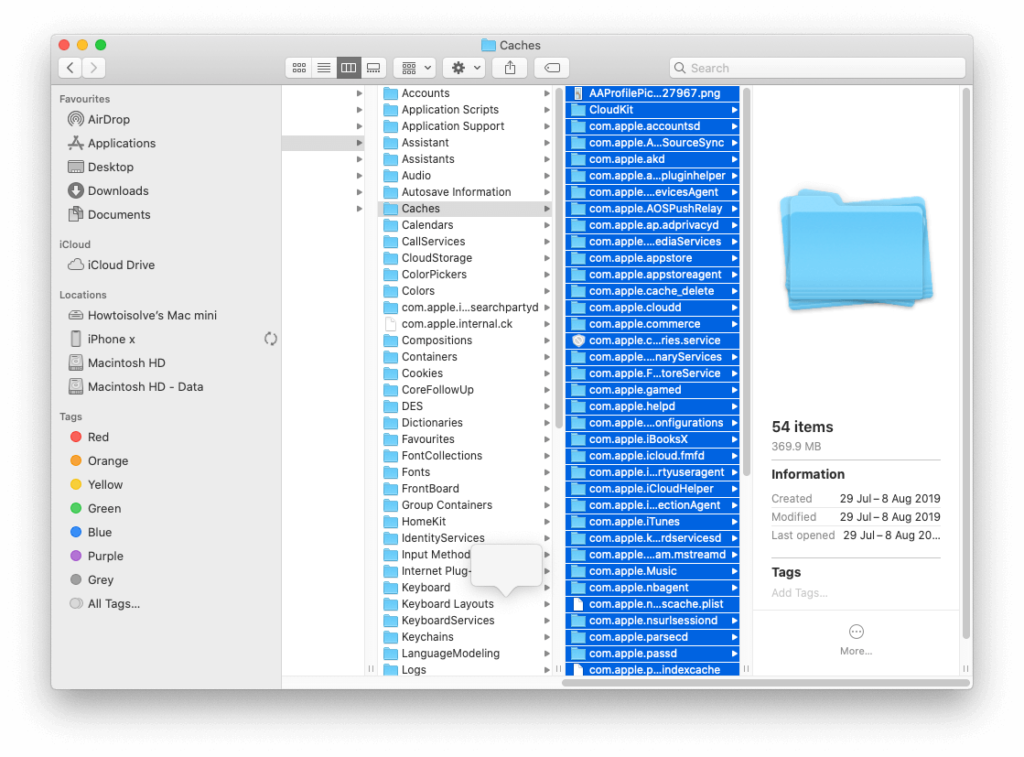Viewport: 1024px width, 757px height.
Task: Focus the Search field
Action: point(817,67)
